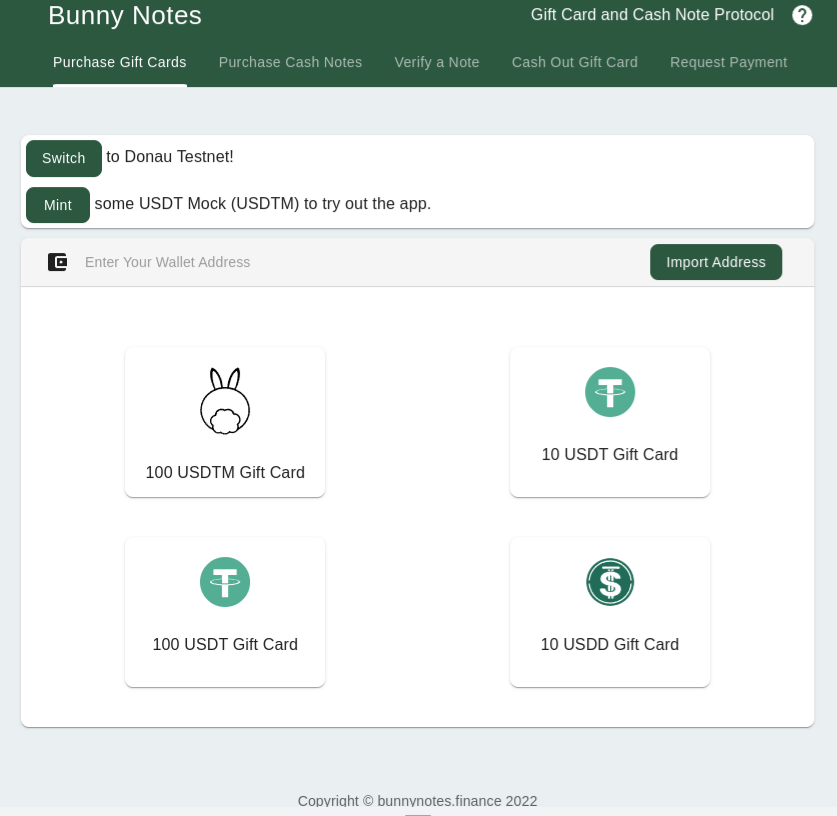The image size is (837, 816).
Task: Click the bunny logo on the USDTM card
Action: pos(225,401)
